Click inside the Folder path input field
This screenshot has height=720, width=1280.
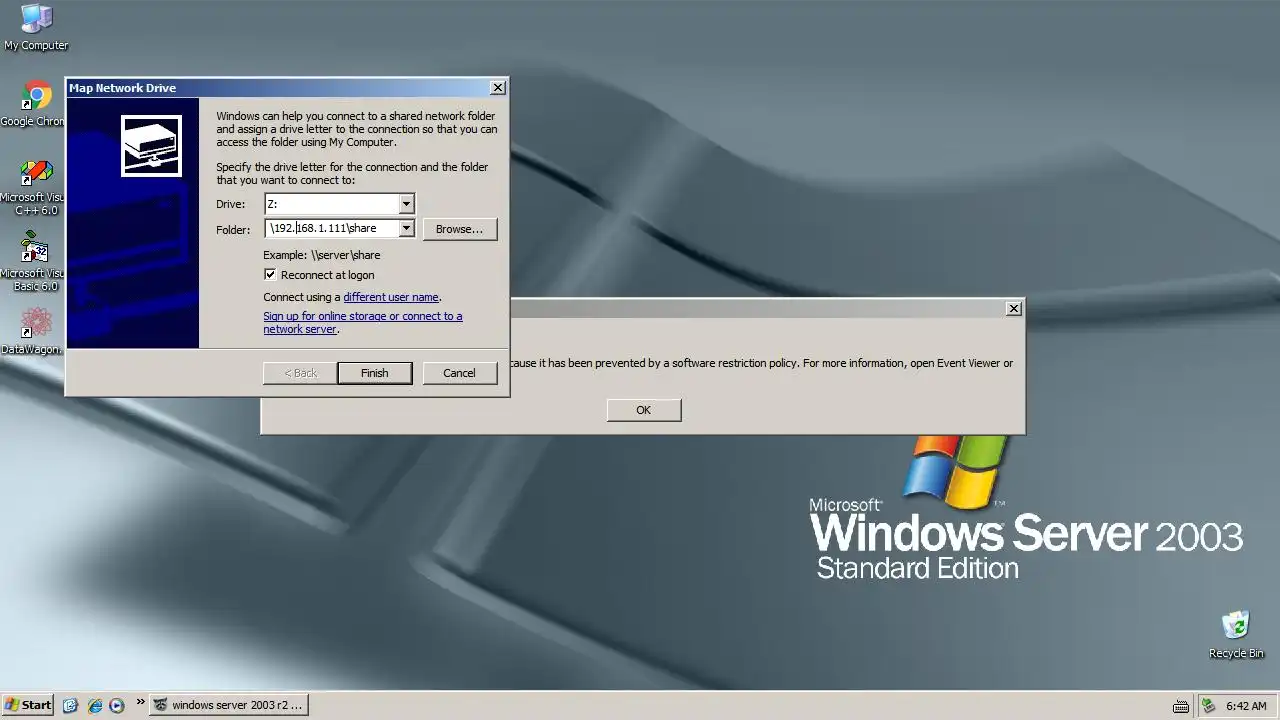(332, 228)
